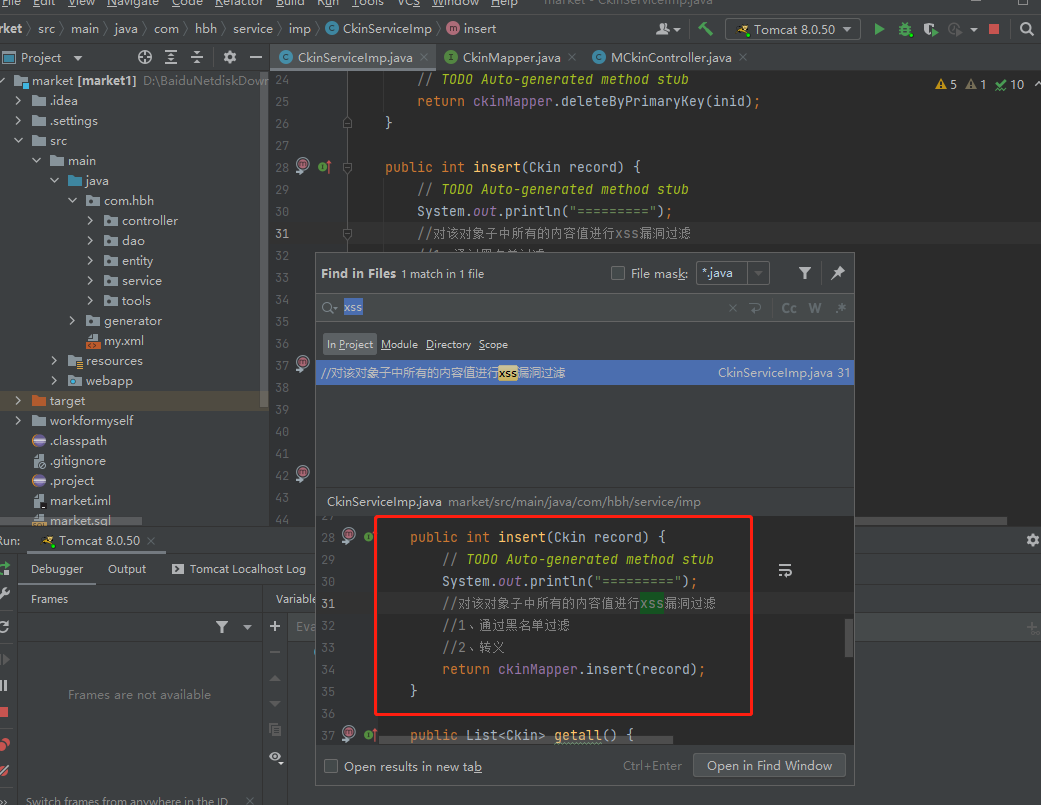The width and height of the screenshot is (1041, 805).
Task: Stop the running Tomcat process
Action: tap(994, 29)
